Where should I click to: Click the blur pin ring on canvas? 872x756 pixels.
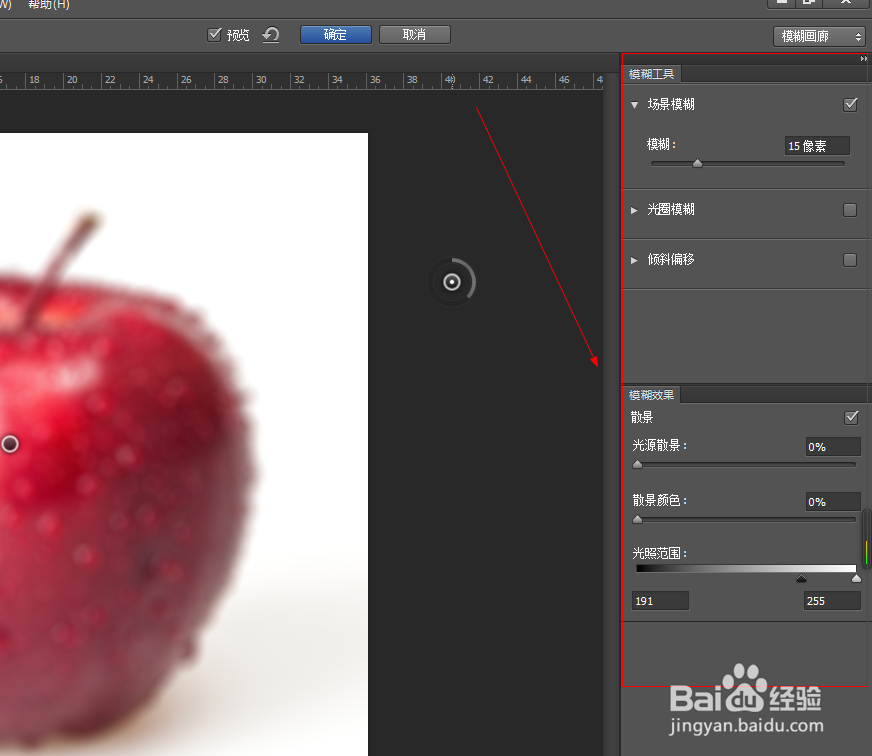[x=452, y=282]
